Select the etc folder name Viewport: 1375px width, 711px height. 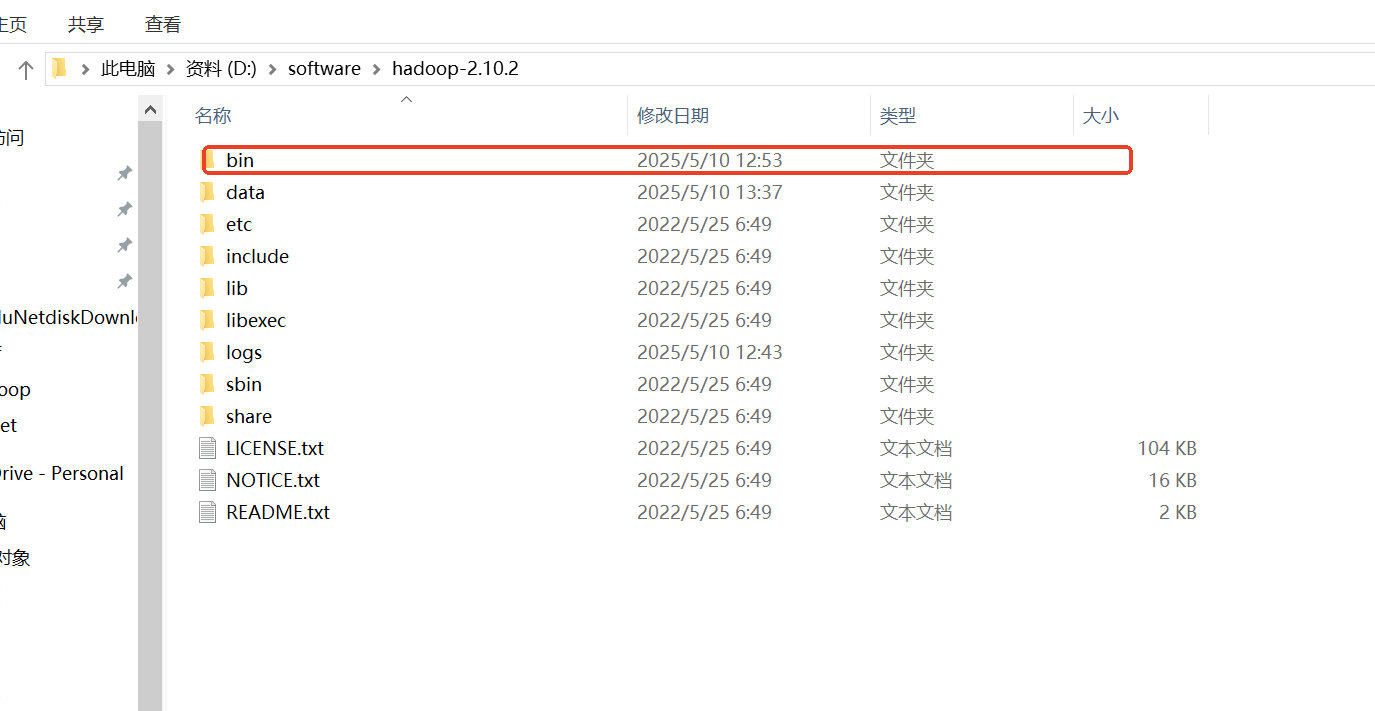click(239, 224)
